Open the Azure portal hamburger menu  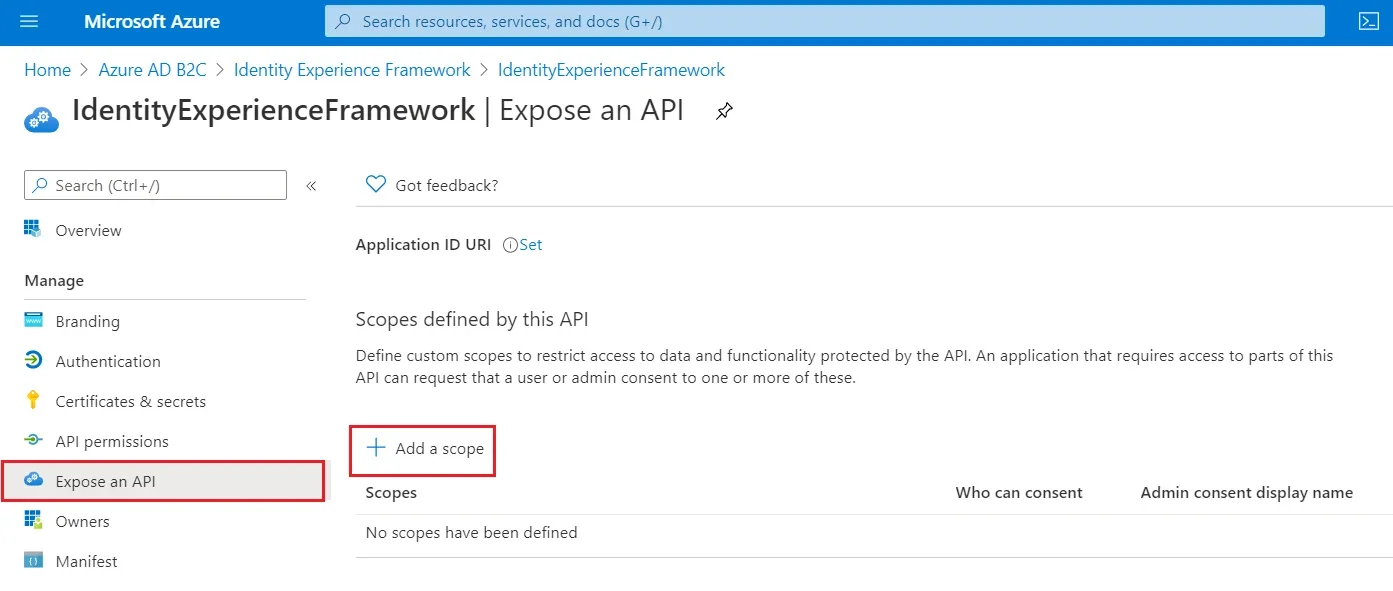pyautogui.click(x=28, y=20)
